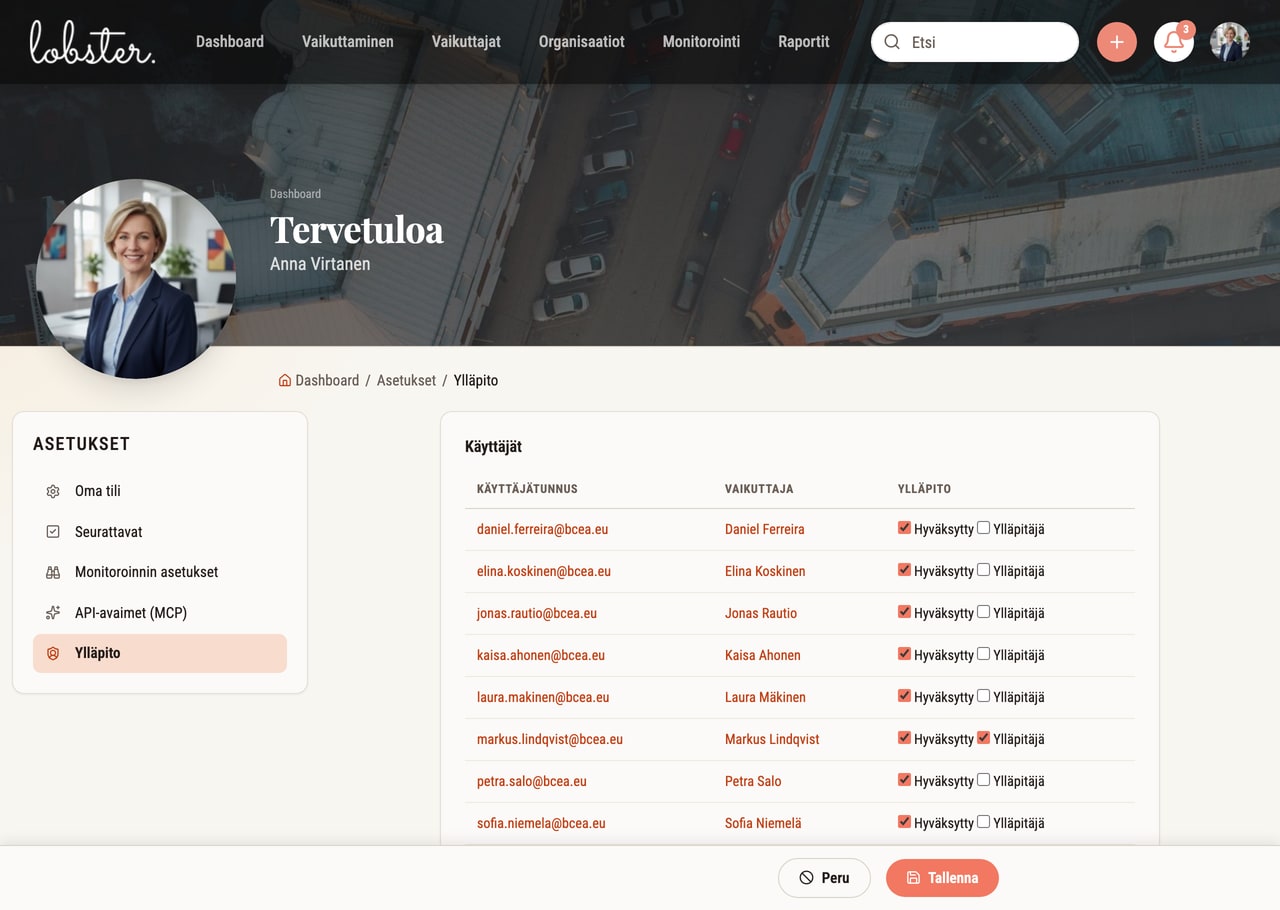Viewport: 1280px width, 910px height.
Task: Open daniel.ferreira@bcea.eu user link
Action: coord(542,529)
